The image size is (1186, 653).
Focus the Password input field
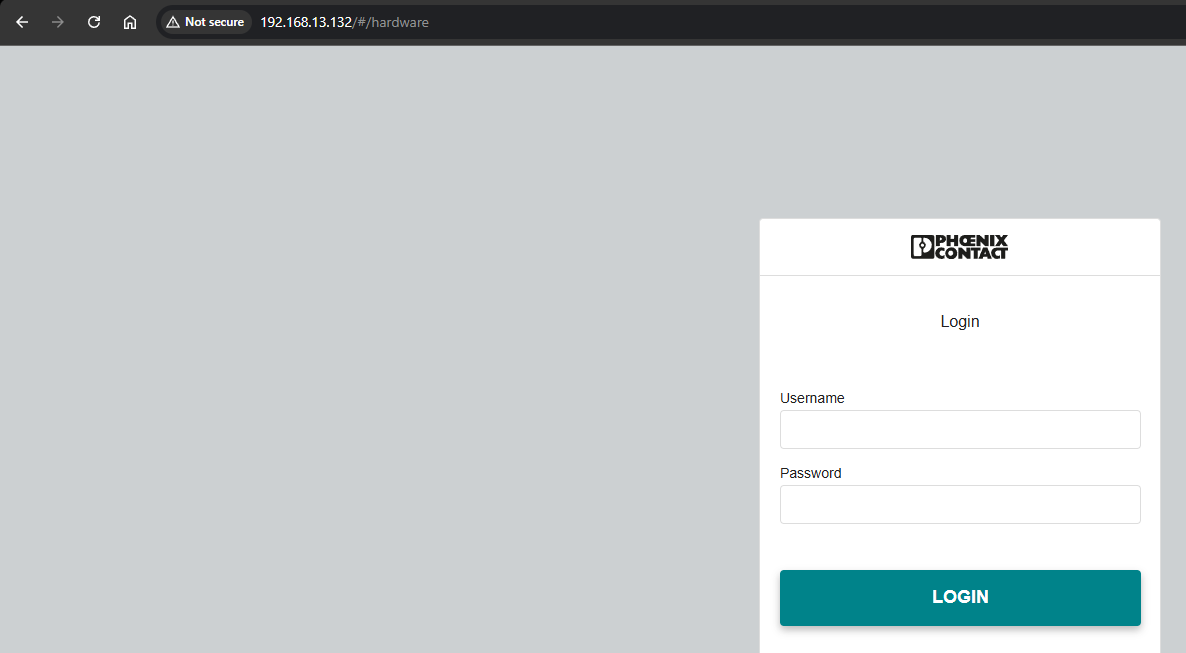click(959, 504)
